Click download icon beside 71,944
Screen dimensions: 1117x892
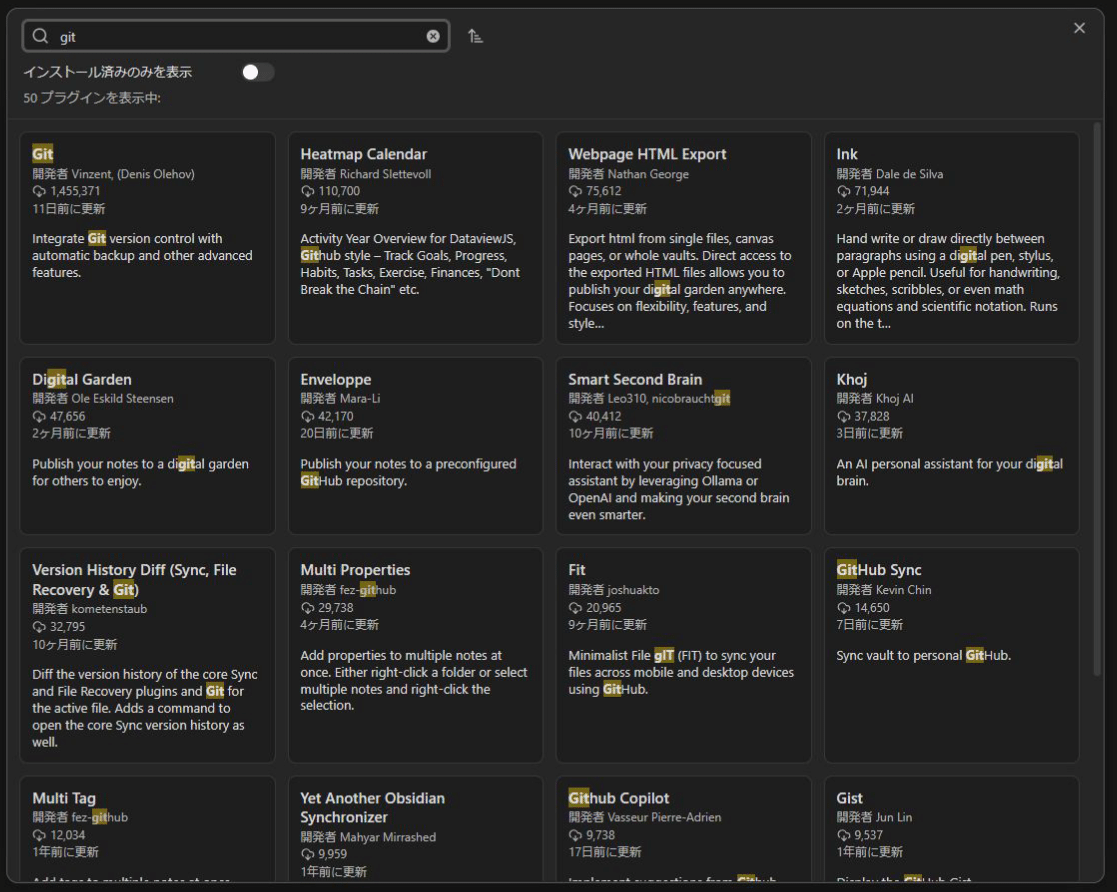[x=843, y=191]
